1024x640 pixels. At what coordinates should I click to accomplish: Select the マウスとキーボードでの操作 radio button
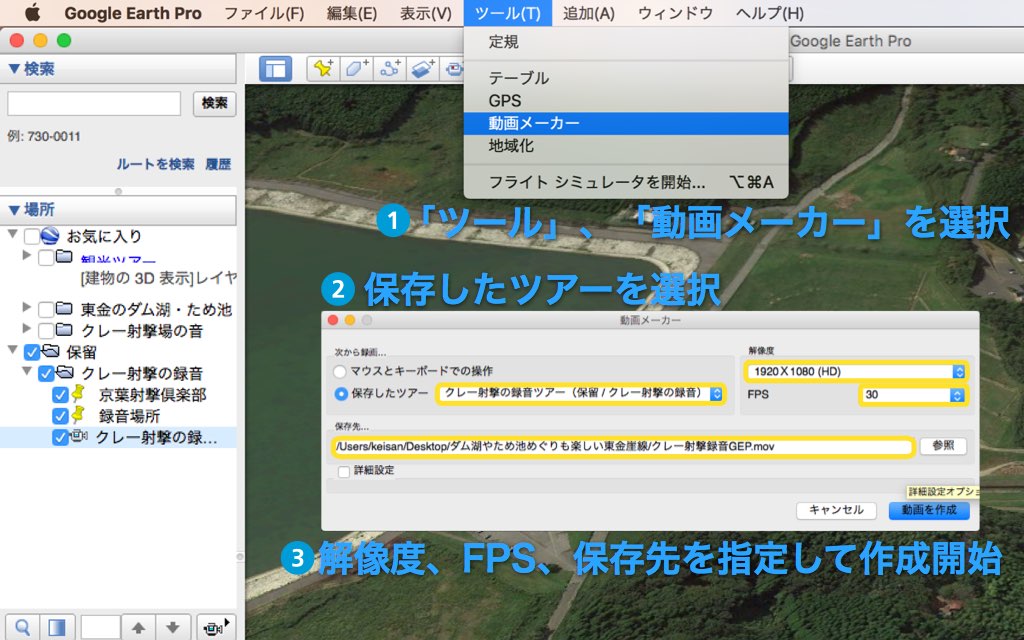pos(340,372)
